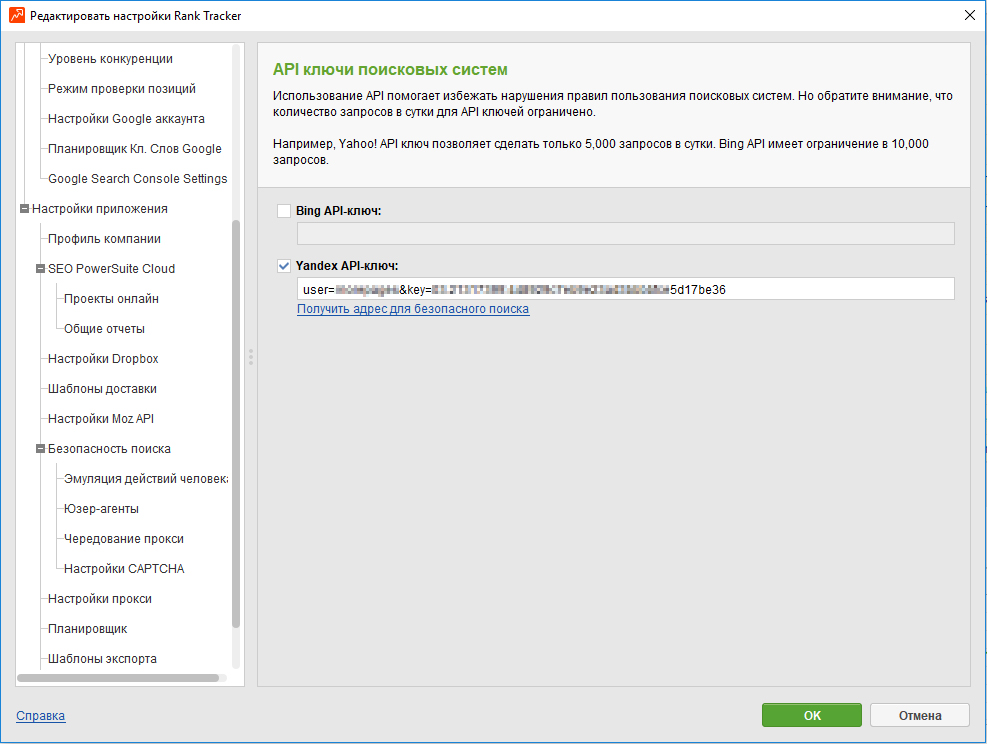This screenshot has width=987, height=744.
Task: Open Google Search Console Settings
Action: tap(137, 179)
